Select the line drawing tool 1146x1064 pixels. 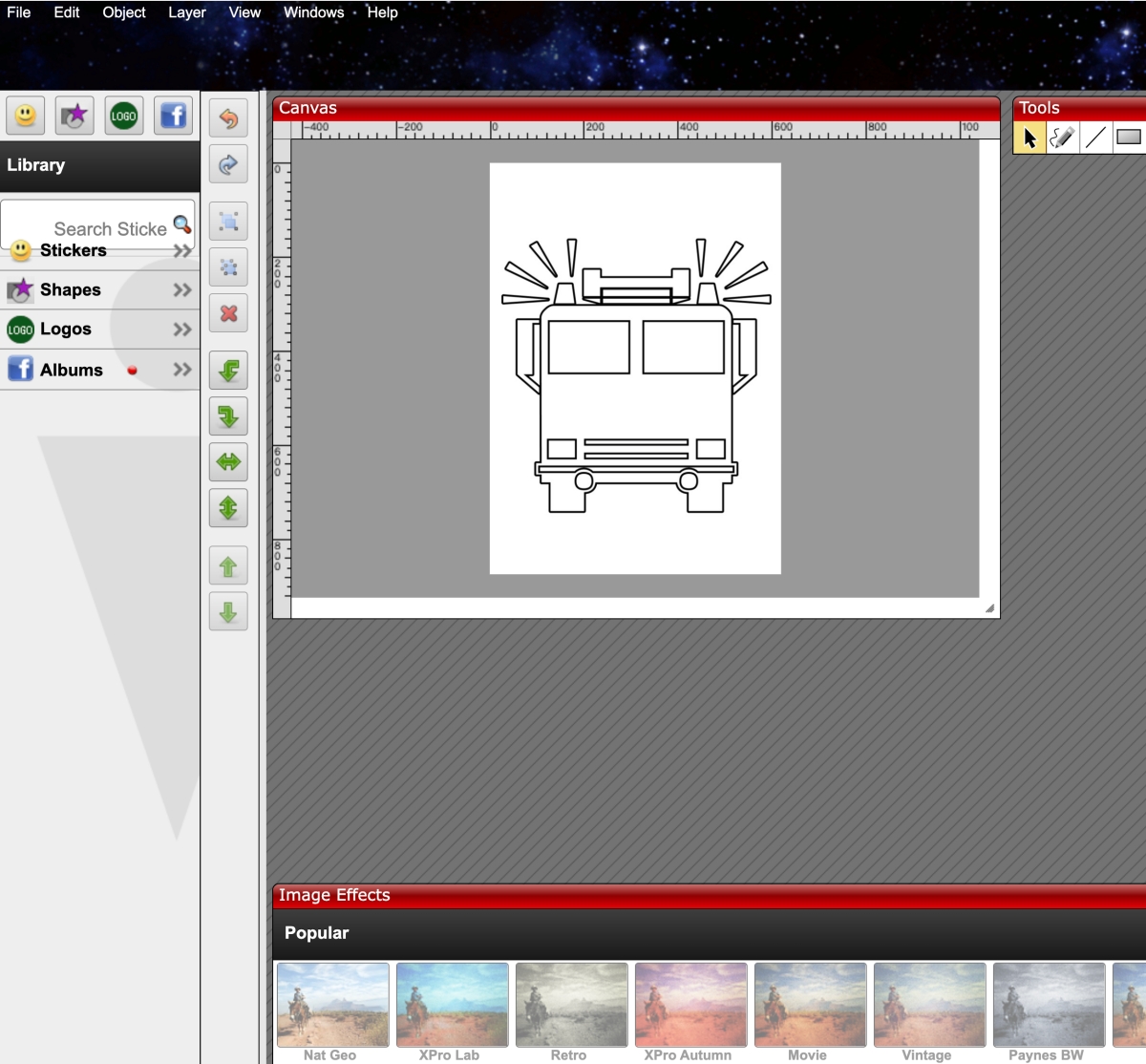pyautogui.click(x=1095, y=138)
